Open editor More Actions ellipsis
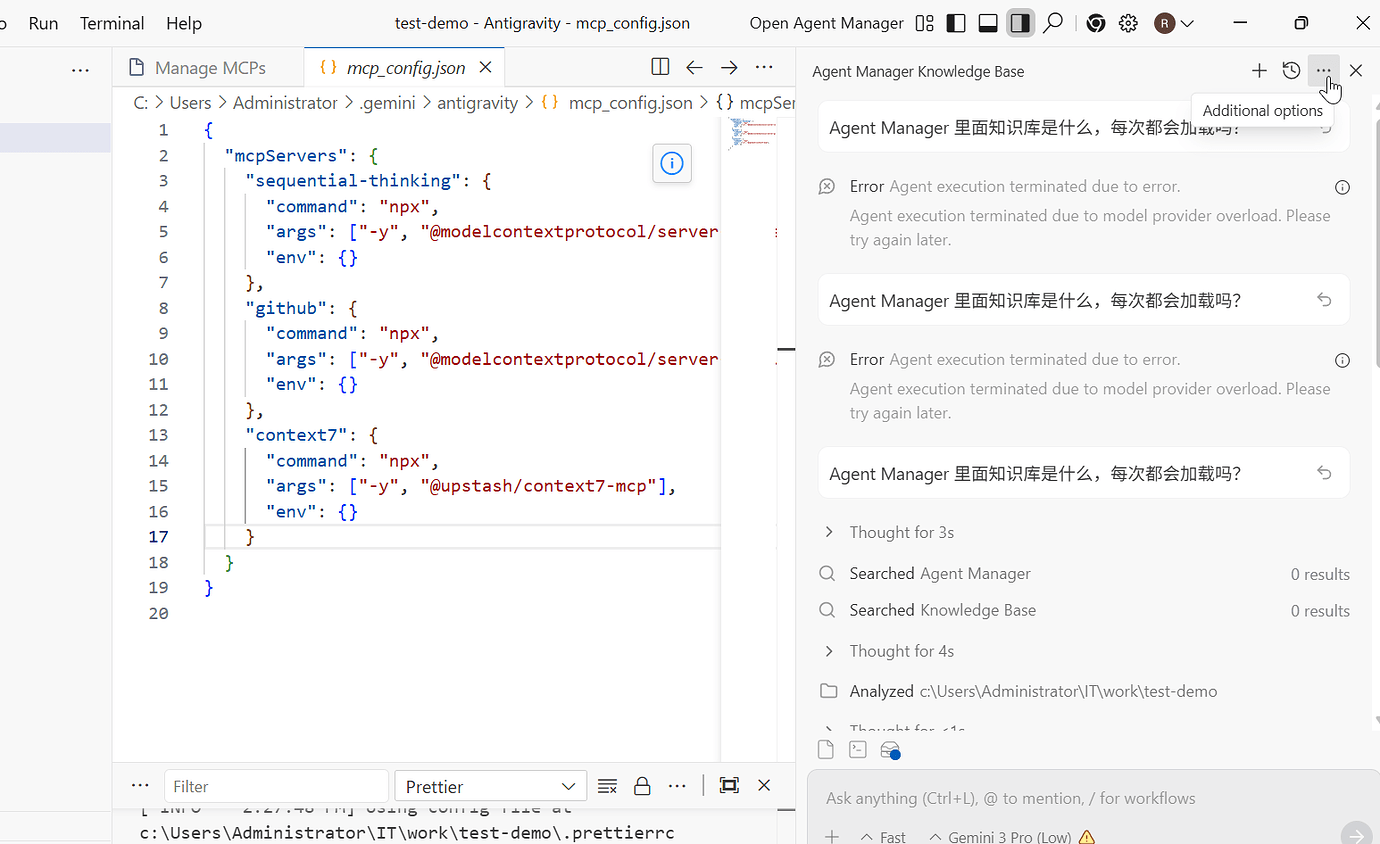This screenshot has height=844, width=1380. [x=764, y=67]
